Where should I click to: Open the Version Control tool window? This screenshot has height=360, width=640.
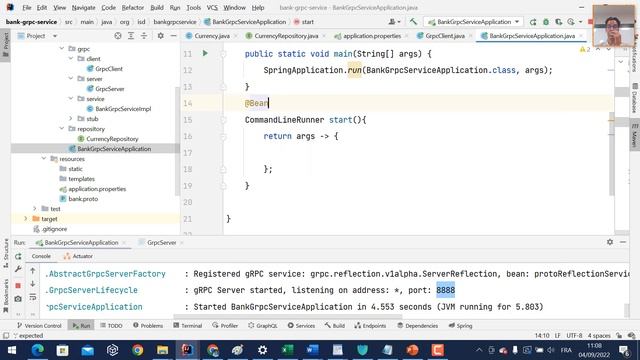[39, 326]
